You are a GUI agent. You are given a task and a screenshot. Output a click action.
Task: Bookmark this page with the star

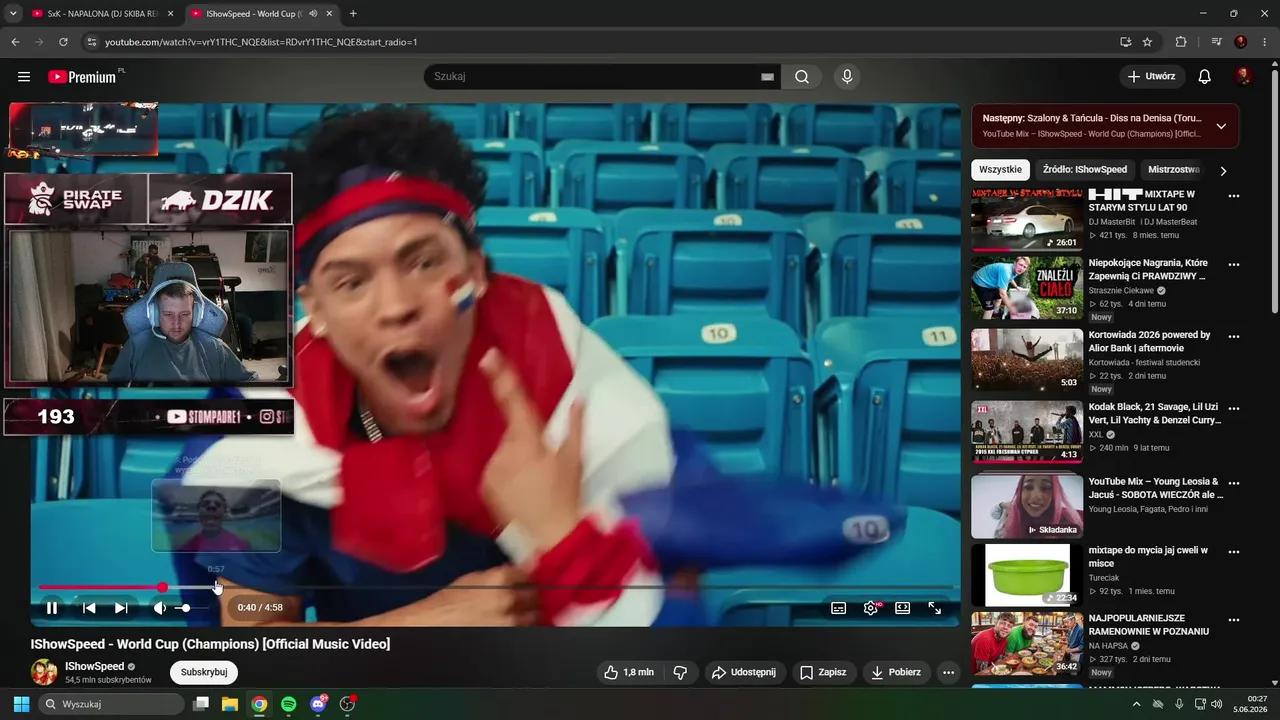[x=1147, y=42]
